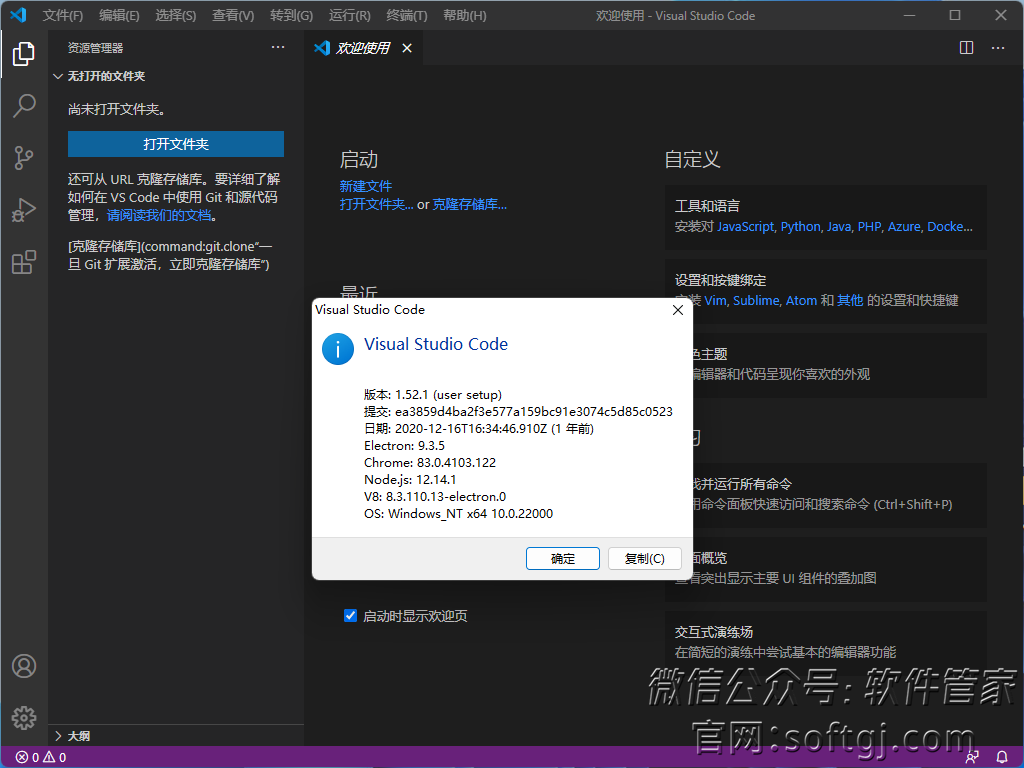Open notifications bell in status bar
Image resolution: width=1024 pixels, height=768 pixels.
coord(1002,758)
